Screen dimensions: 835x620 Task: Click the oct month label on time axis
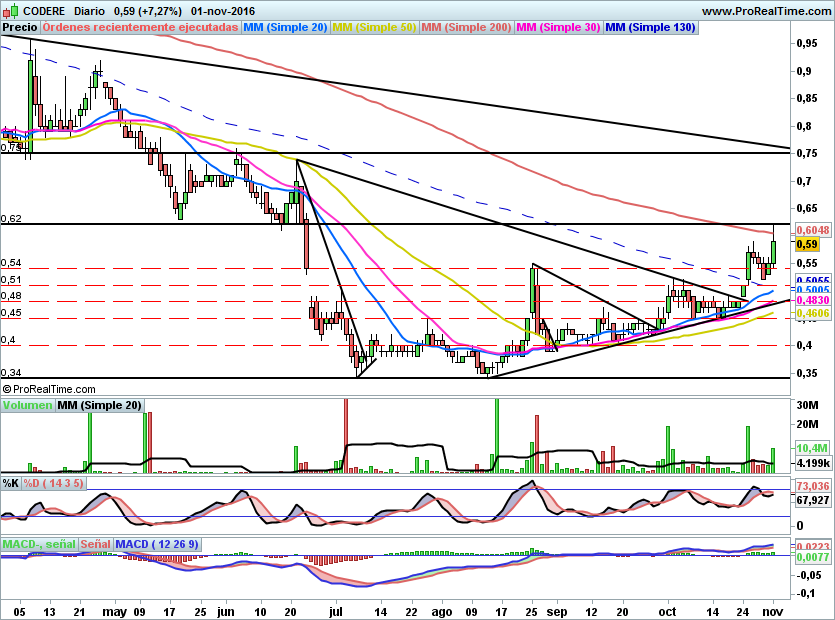click(x=667, y=611)
